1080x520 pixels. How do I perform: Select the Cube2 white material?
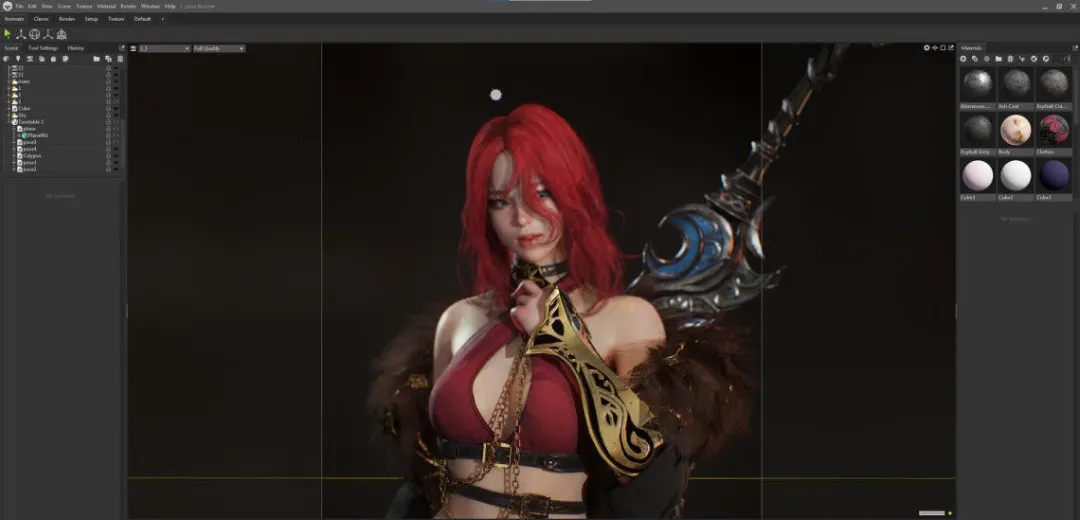coord(1016,176)
